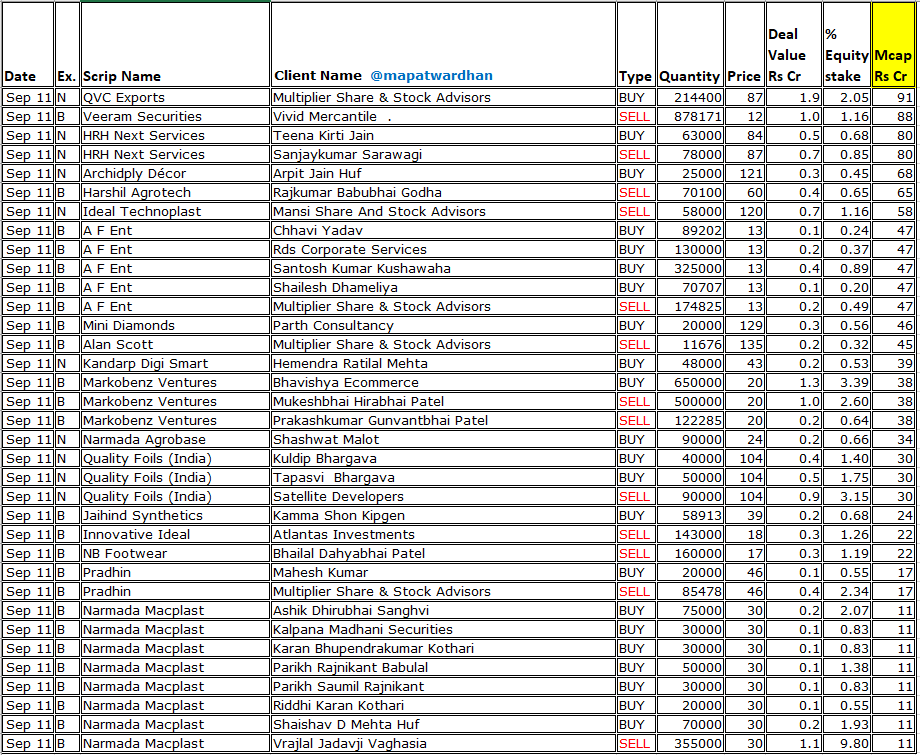
Task: Click the 'Parikh Saumil Rajnikant' cell
Action: (443, 686)
